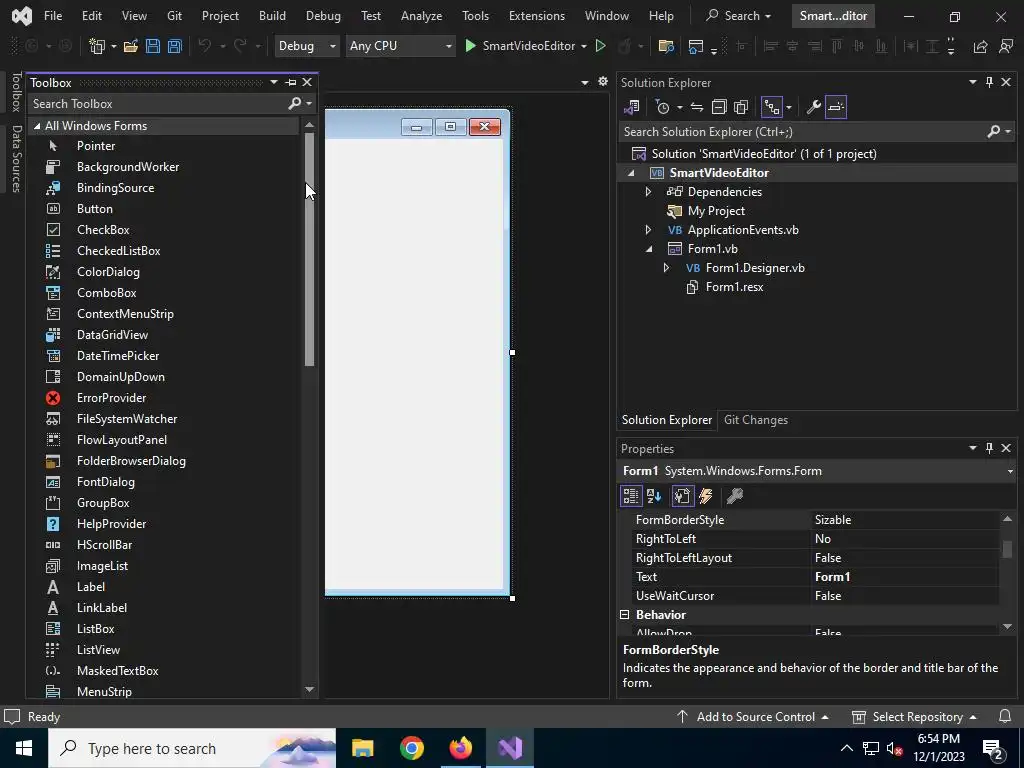This screenshot has width=1024, height=768.
Task: Click the Alphabetical sort icon in Properties panel
Action: coord(654,496)
